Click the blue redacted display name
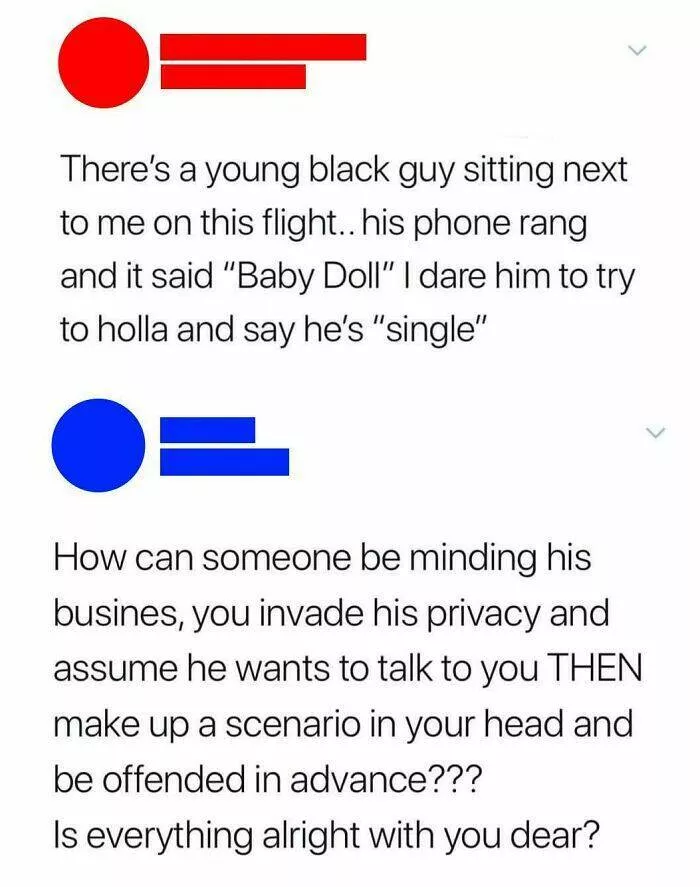 point(208,430)
